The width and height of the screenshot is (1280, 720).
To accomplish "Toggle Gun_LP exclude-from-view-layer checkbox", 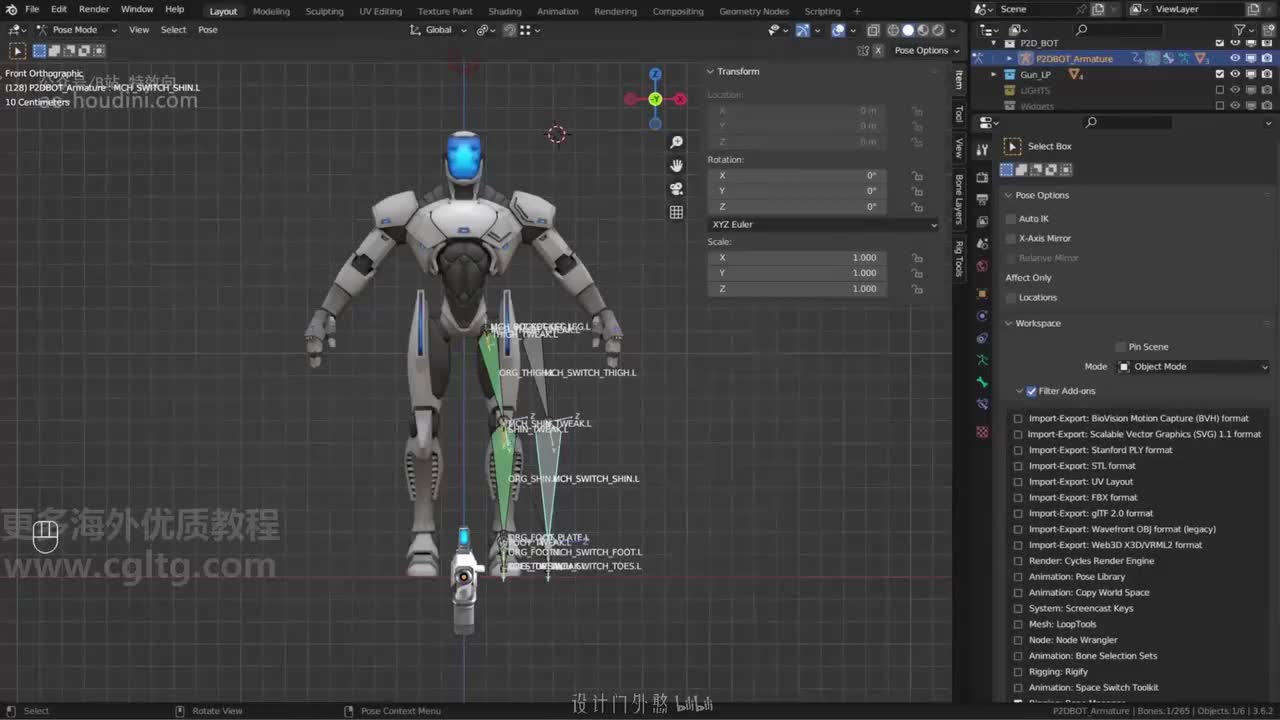I will pos(1219,75).
